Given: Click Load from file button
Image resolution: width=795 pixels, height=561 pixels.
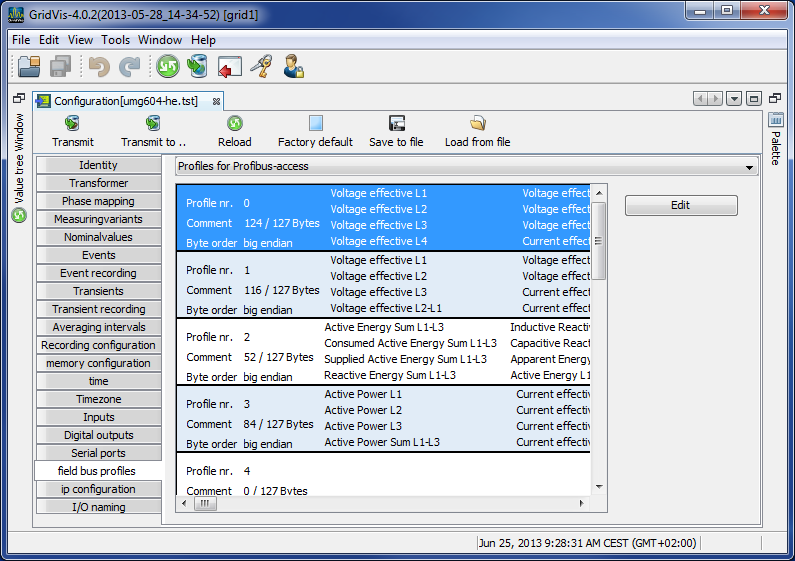Looking at the screenshot, I should [477, 131].
